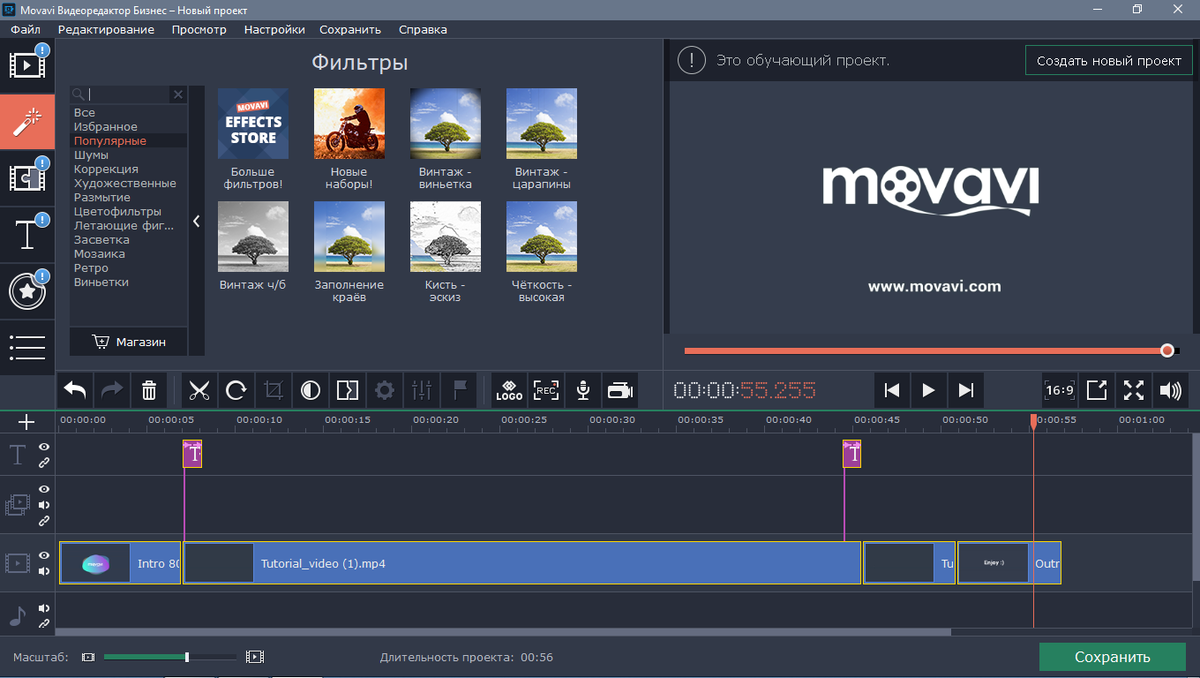Select the Crop tool in toolbar

273,390
